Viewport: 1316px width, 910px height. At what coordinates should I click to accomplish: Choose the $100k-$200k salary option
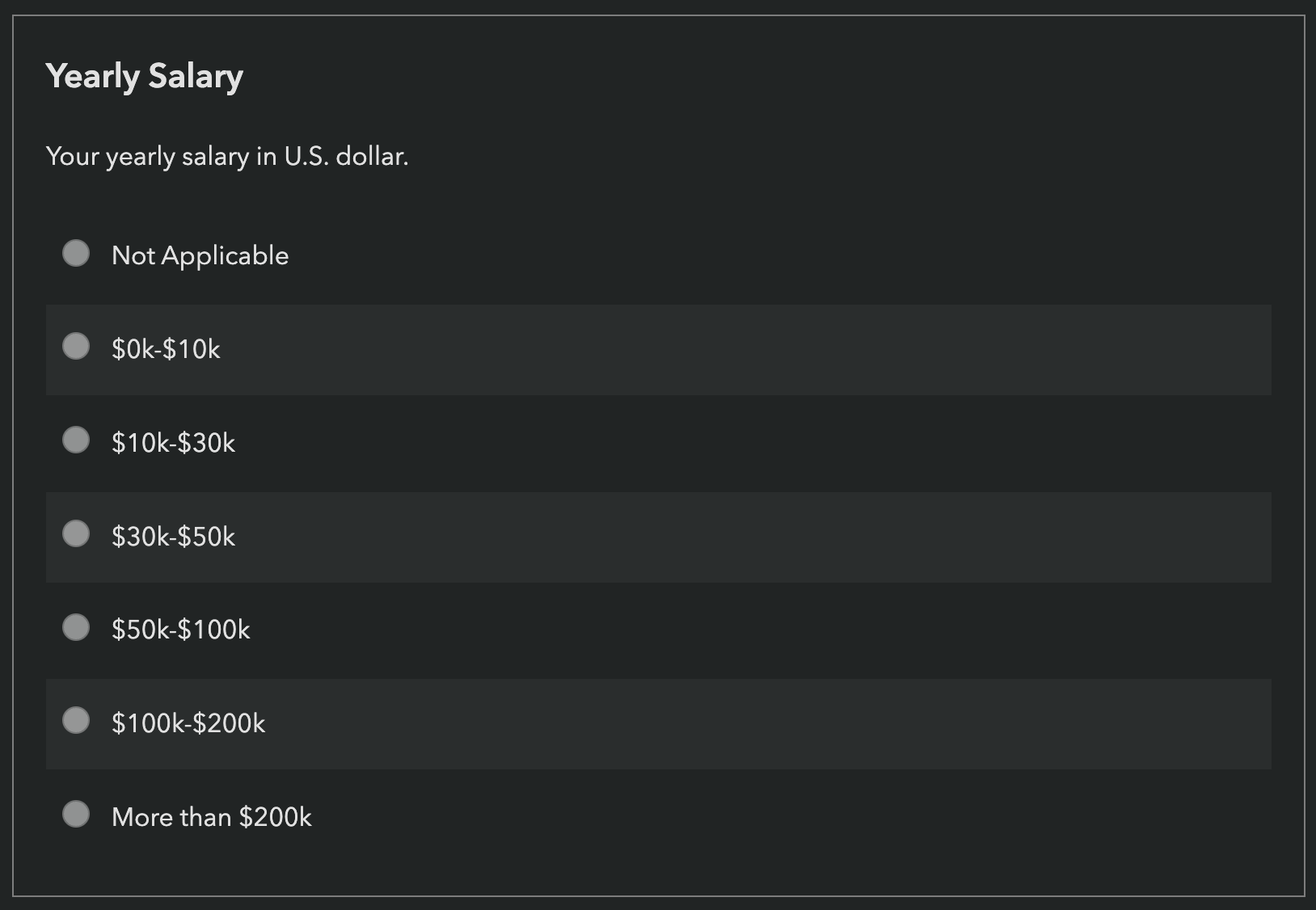77,722
